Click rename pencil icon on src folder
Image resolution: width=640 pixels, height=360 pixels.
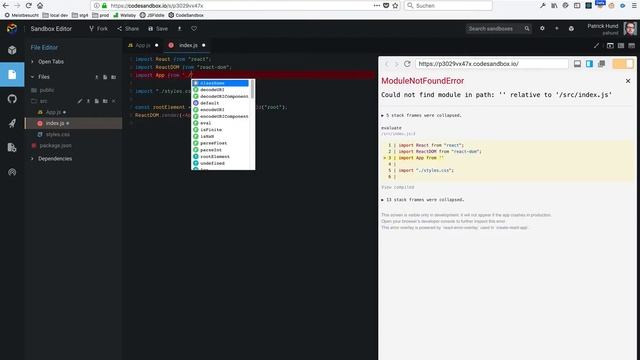80,101
